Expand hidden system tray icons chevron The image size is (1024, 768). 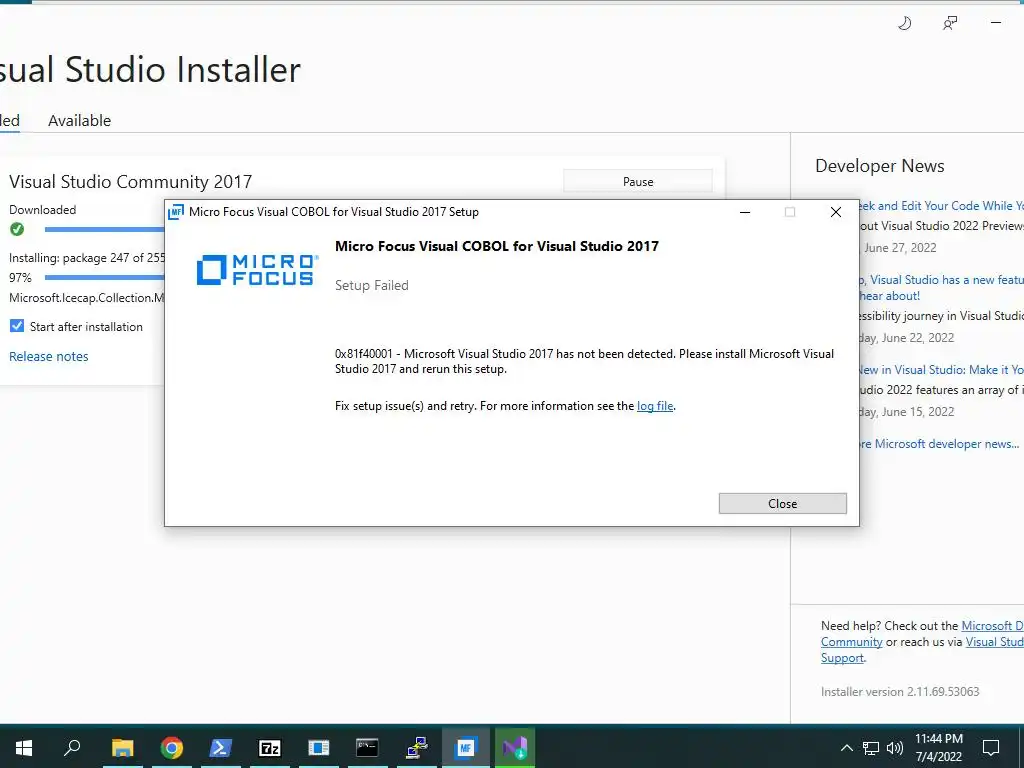[x=846, y=748]
